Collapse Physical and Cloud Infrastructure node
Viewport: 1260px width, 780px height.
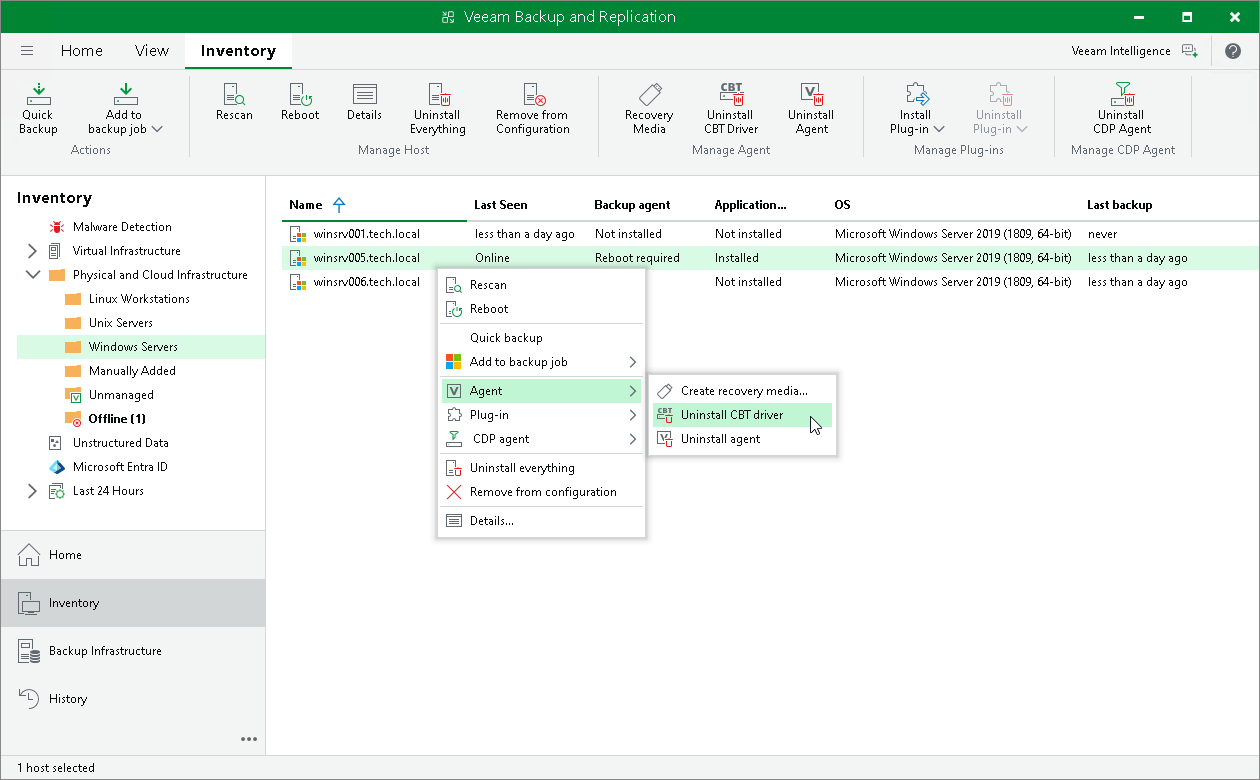pos(32,275)
